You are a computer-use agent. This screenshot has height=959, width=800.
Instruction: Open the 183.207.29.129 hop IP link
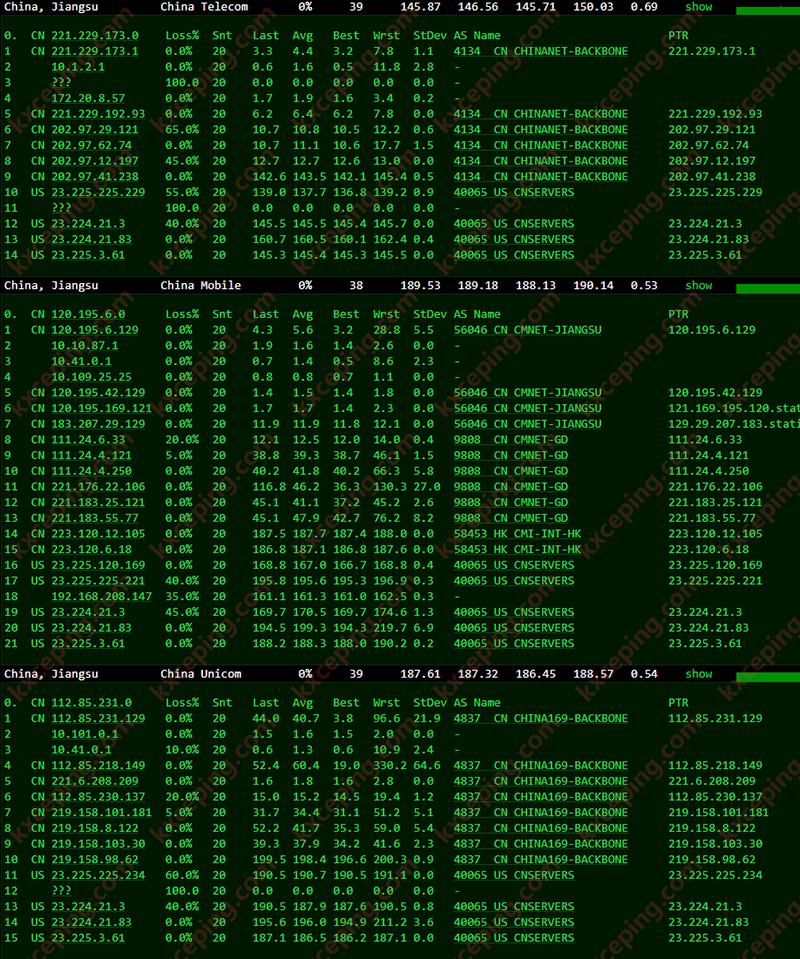tap(98, 424)
